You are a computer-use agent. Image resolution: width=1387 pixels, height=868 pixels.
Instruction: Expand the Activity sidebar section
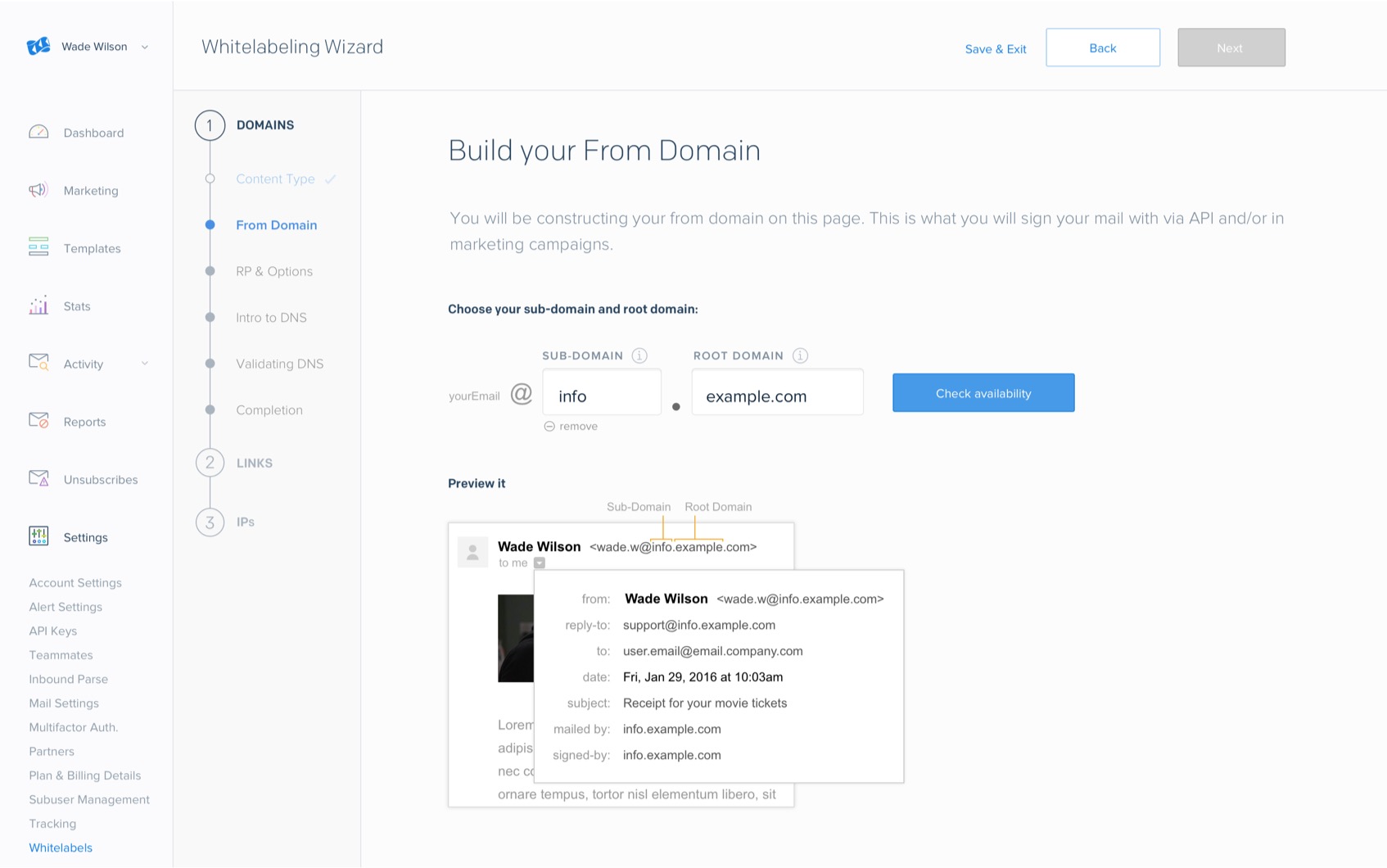point(145,364)
